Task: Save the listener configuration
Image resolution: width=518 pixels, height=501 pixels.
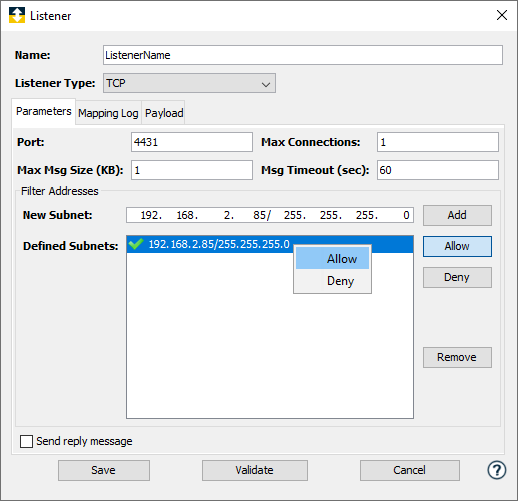Action: point(104,470)
